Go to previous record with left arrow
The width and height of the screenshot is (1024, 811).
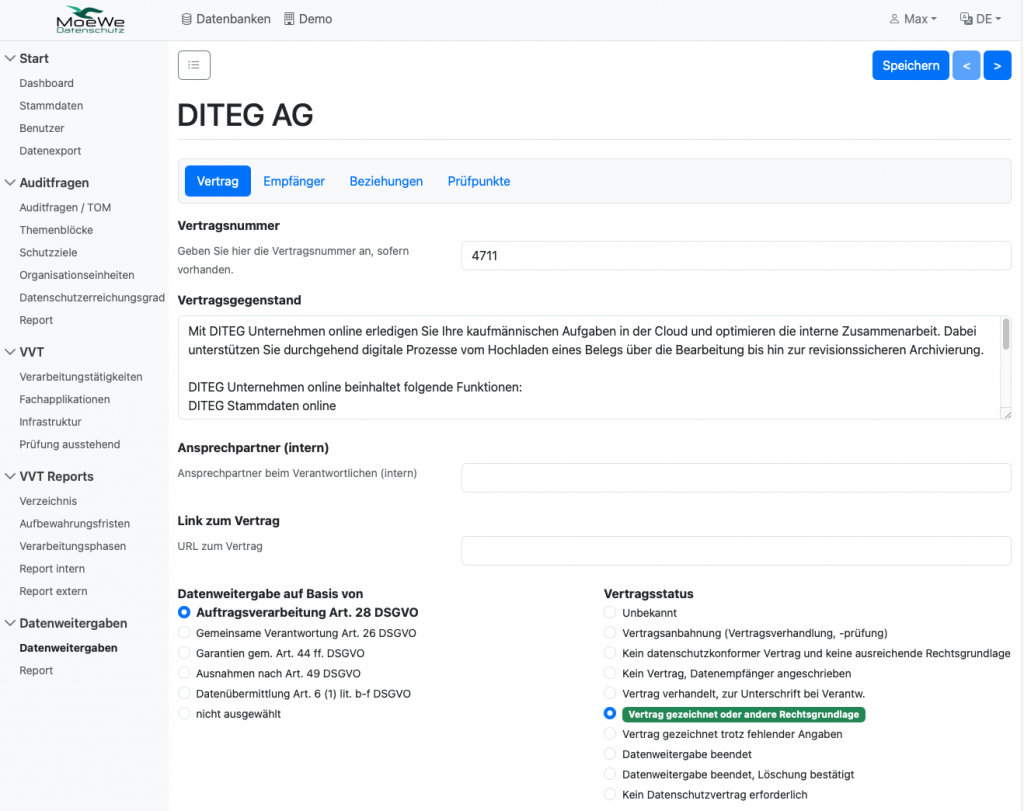965,65
